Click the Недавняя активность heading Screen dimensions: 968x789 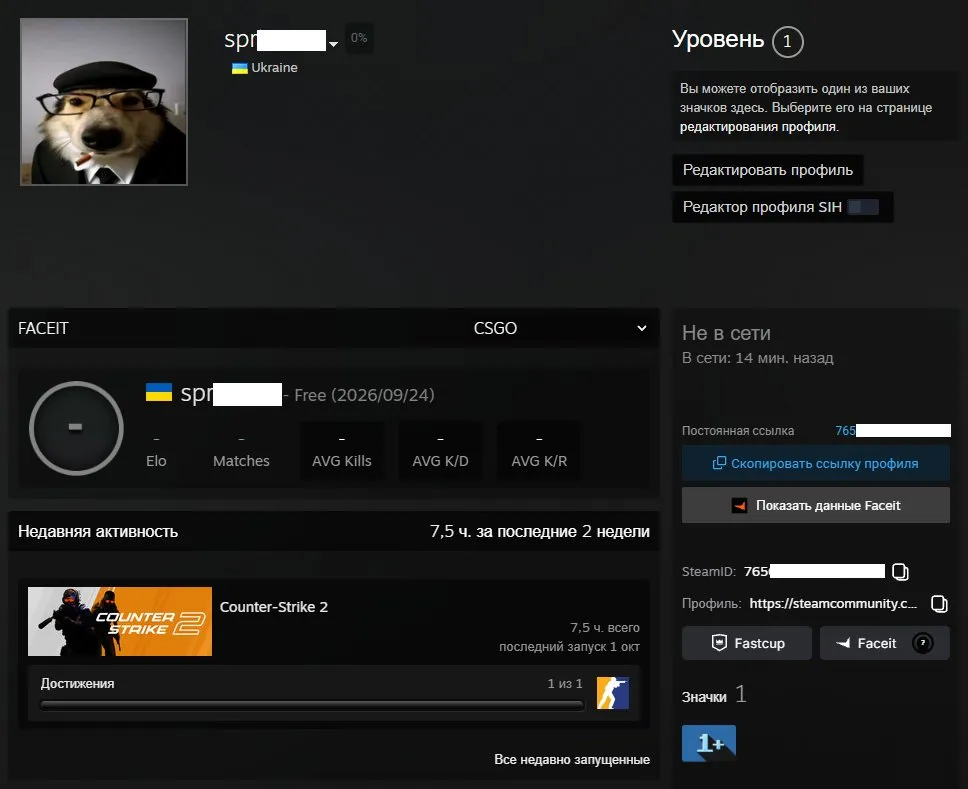tap(98, 532)
